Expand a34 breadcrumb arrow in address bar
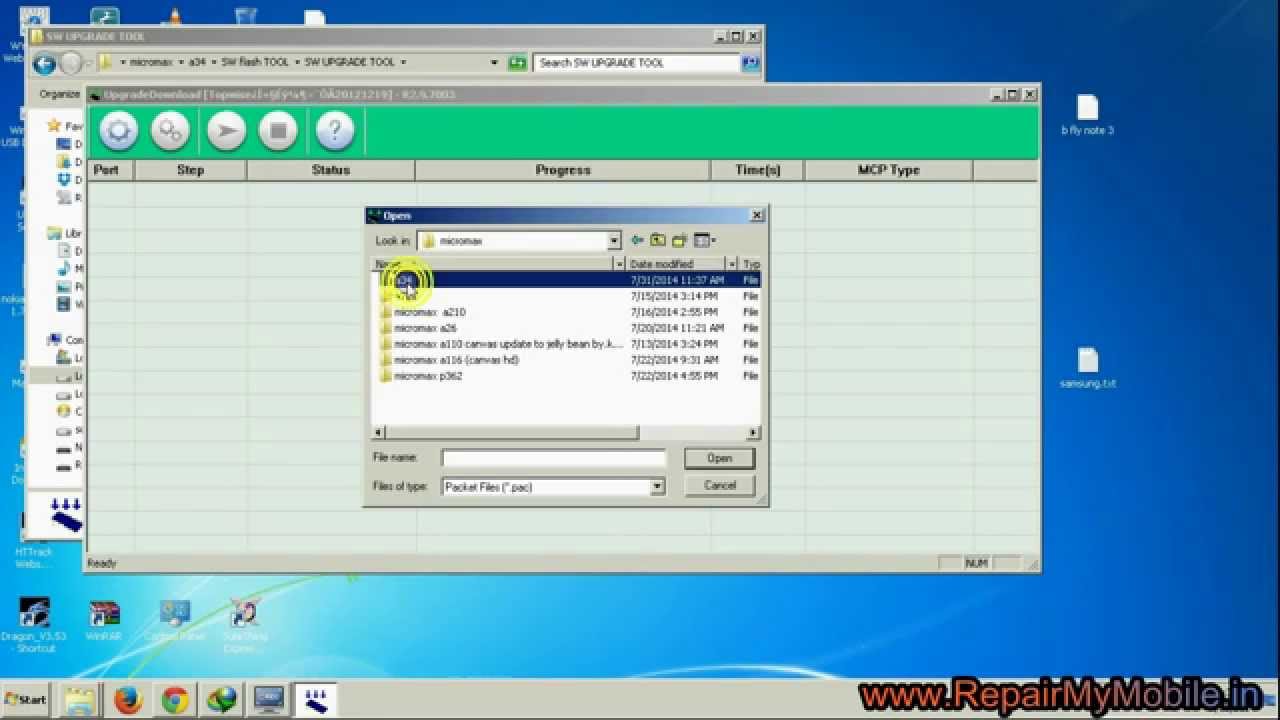 (211, 62)
